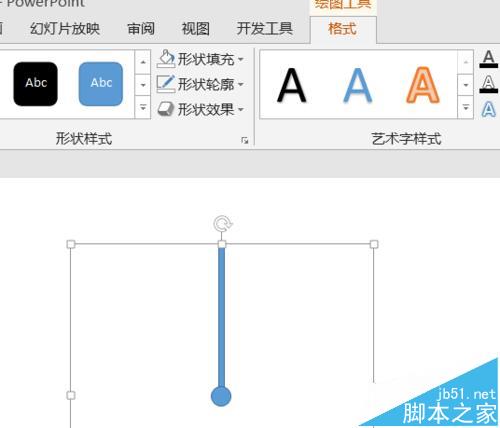500x428 pixels.
Task: Expand the WordArt styles gallery
Action: 466,107
